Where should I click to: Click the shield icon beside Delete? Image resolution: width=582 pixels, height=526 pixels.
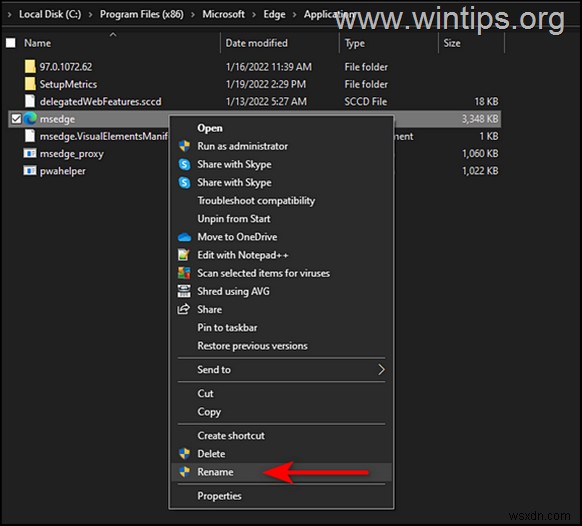184,454
